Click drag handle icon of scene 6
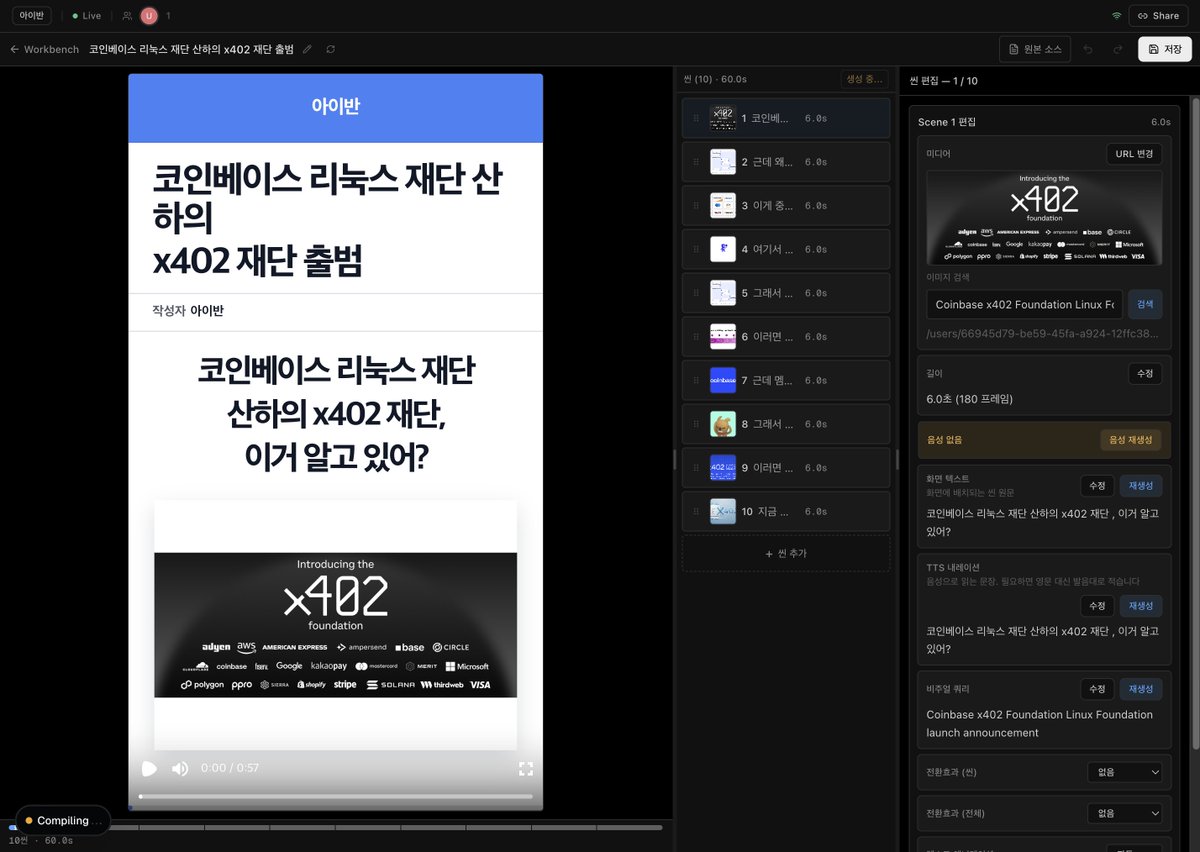 point(696,337)
